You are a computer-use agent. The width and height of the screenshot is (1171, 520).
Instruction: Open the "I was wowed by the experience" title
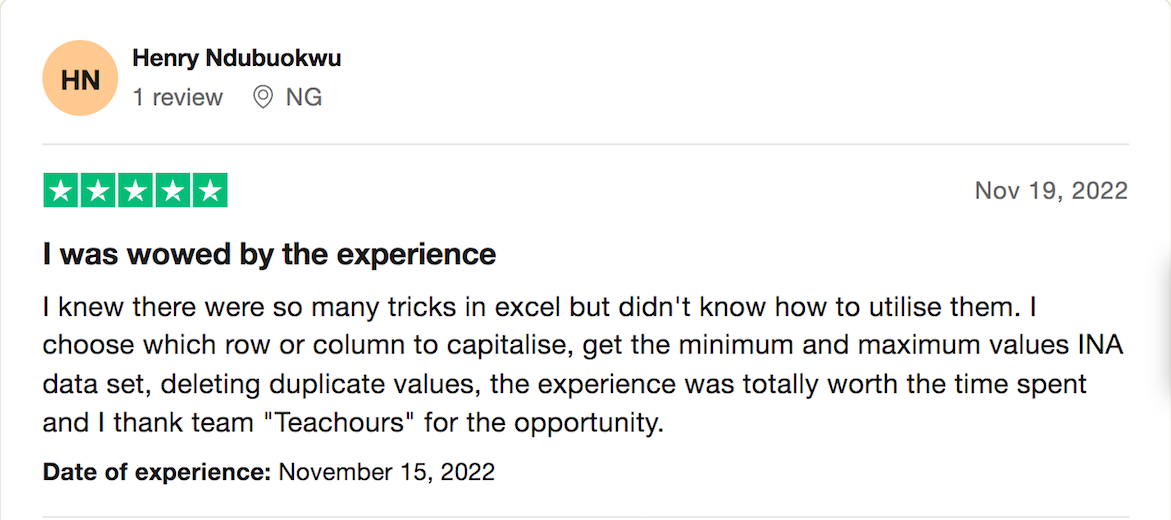270,255
